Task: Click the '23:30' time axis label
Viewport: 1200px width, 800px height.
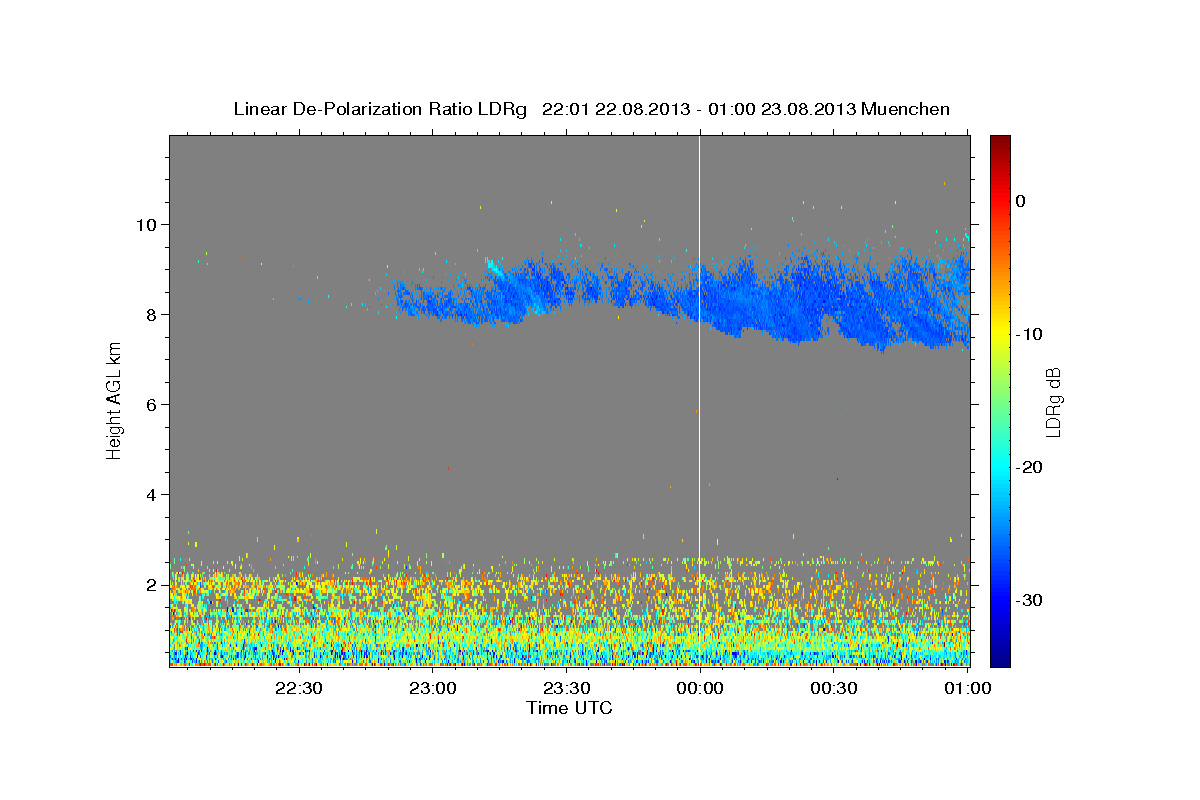Action: [566, 689]
